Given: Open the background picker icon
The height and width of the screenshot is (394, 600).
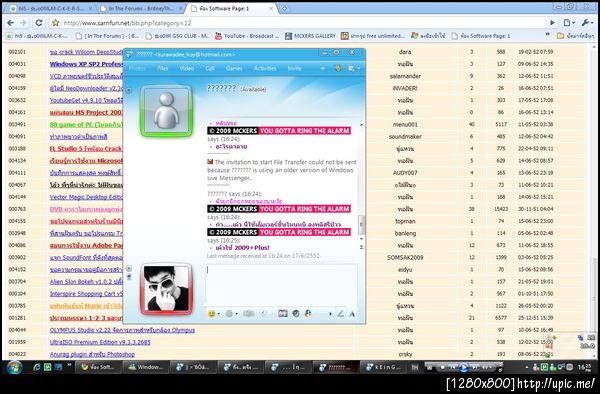Looking at the screenshot, I should (283, 314).
